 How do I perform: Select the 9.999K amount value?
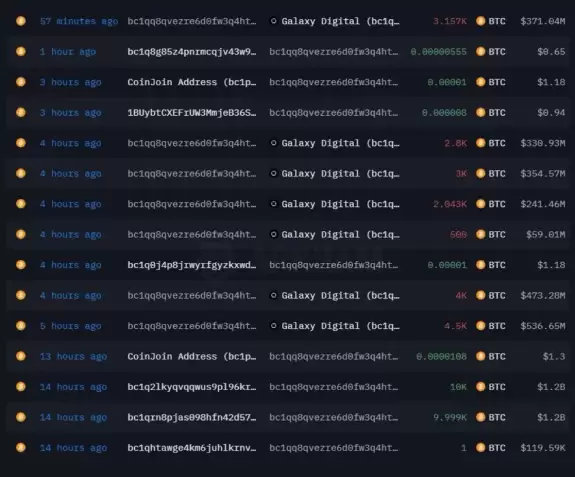click(x=450, y=417)
